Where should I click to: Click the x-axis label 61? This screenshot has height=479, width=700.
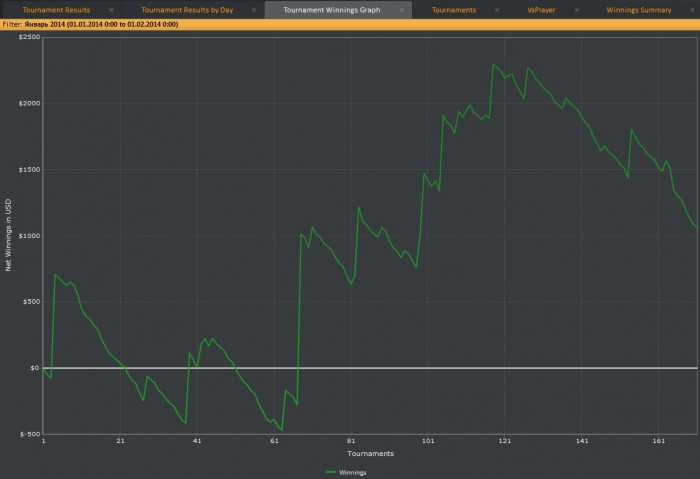point(274,441)
